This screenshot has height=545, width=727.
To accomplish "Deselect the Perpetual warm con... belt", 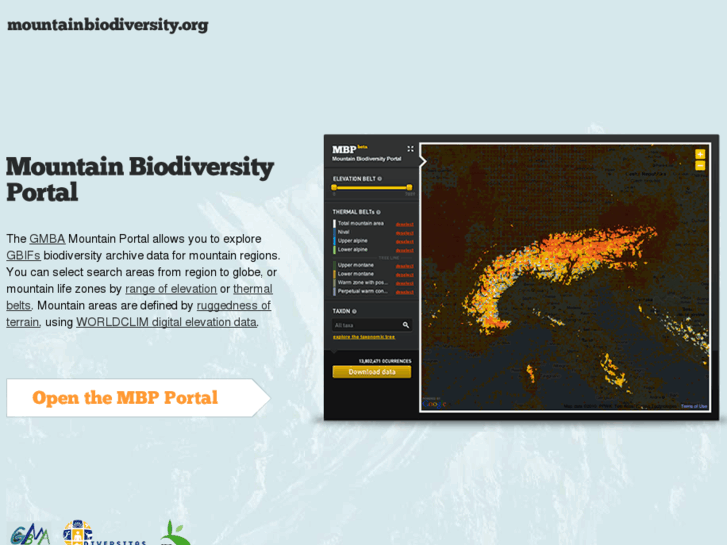I will coord(404,292).
